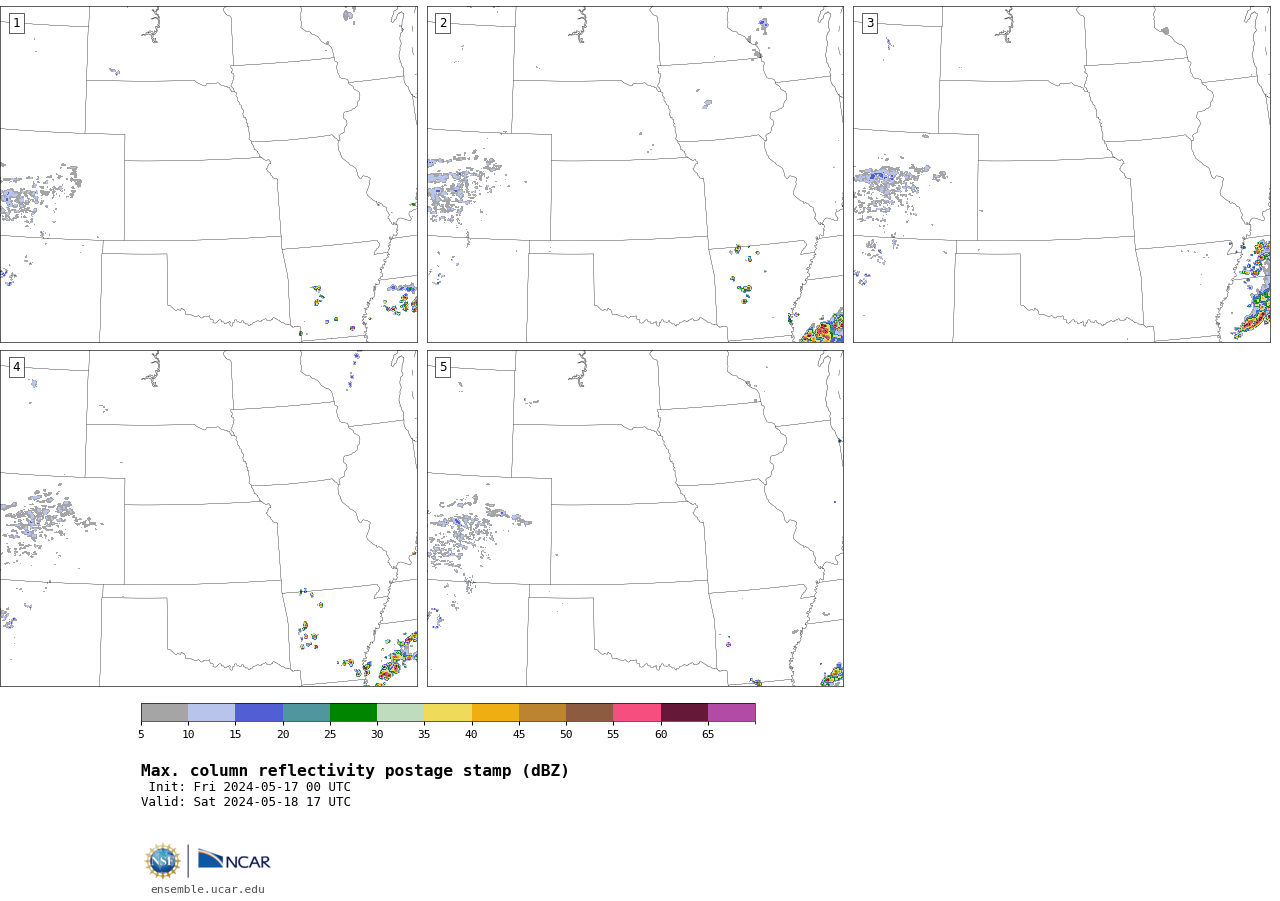This screenshot has height=901, width=1280.
Task: Click the light blue 10-15 dBZ swatch
Action: coord(212,713)
